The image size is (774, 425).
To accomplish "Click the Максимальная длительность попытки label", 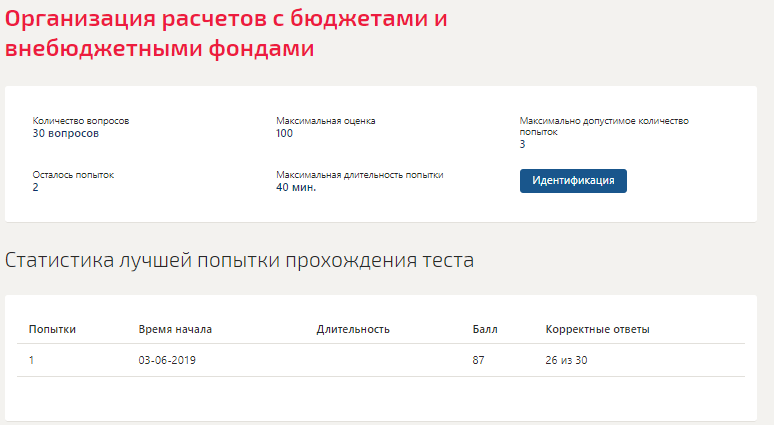I will 360,175.
